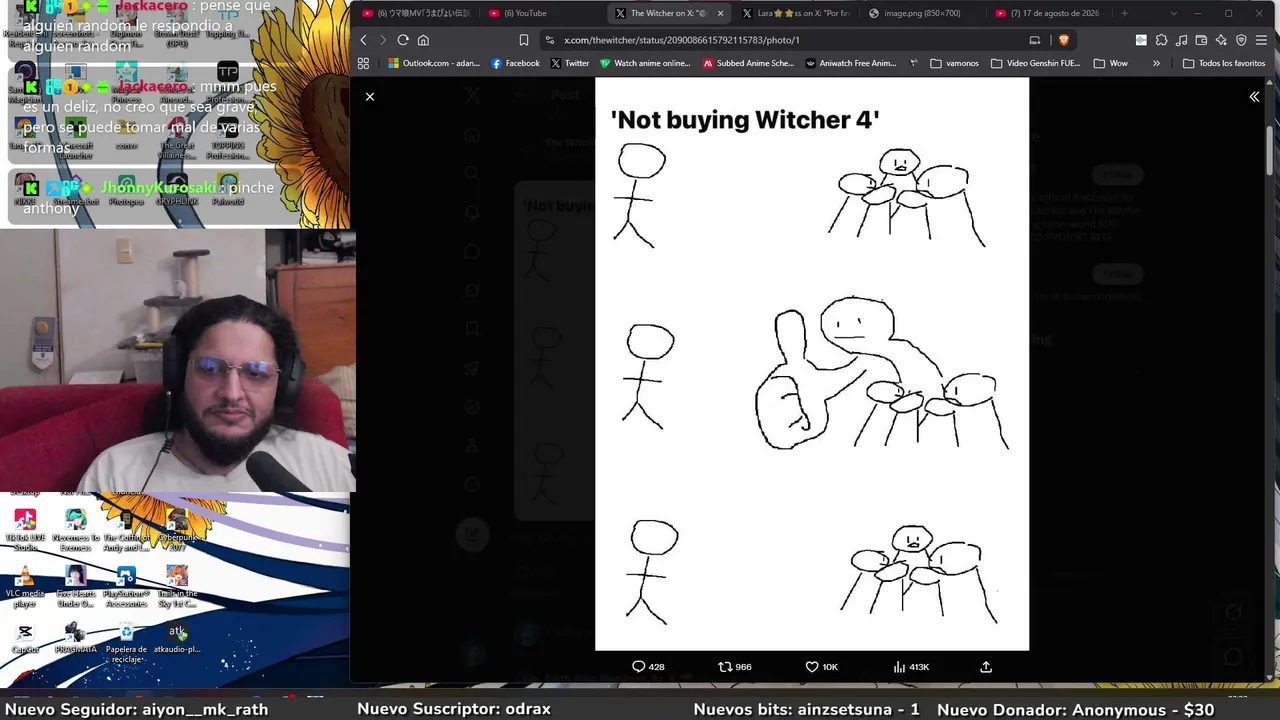This screenshot has width=1280, height=720.
Task: Select the TikTok LIVE Studio desktop icon
Action: [25, 529]
